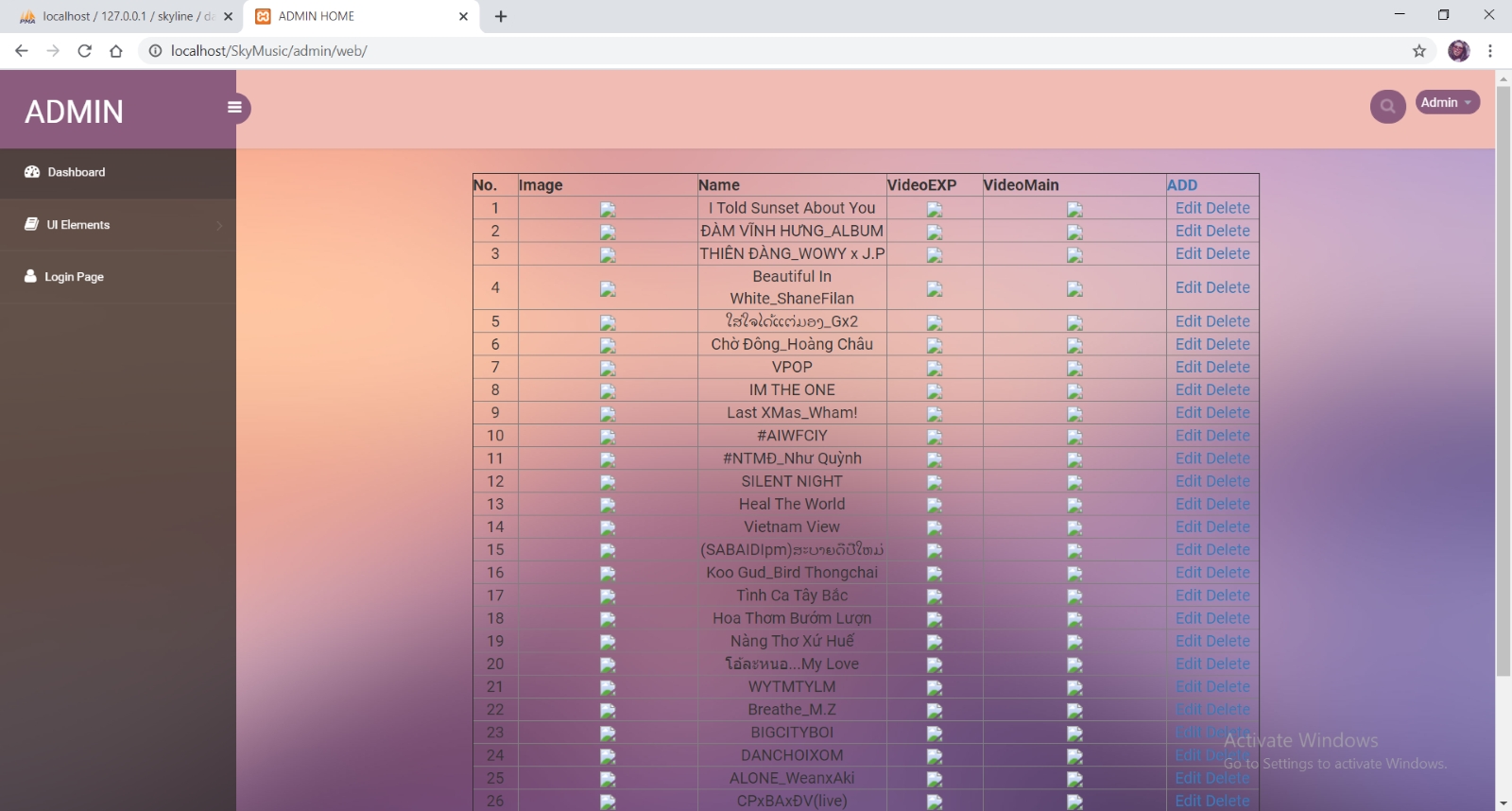Open Chrome three-dot menu
1512x811 pixels.
pyautogui.click(x=1490, y=51)
